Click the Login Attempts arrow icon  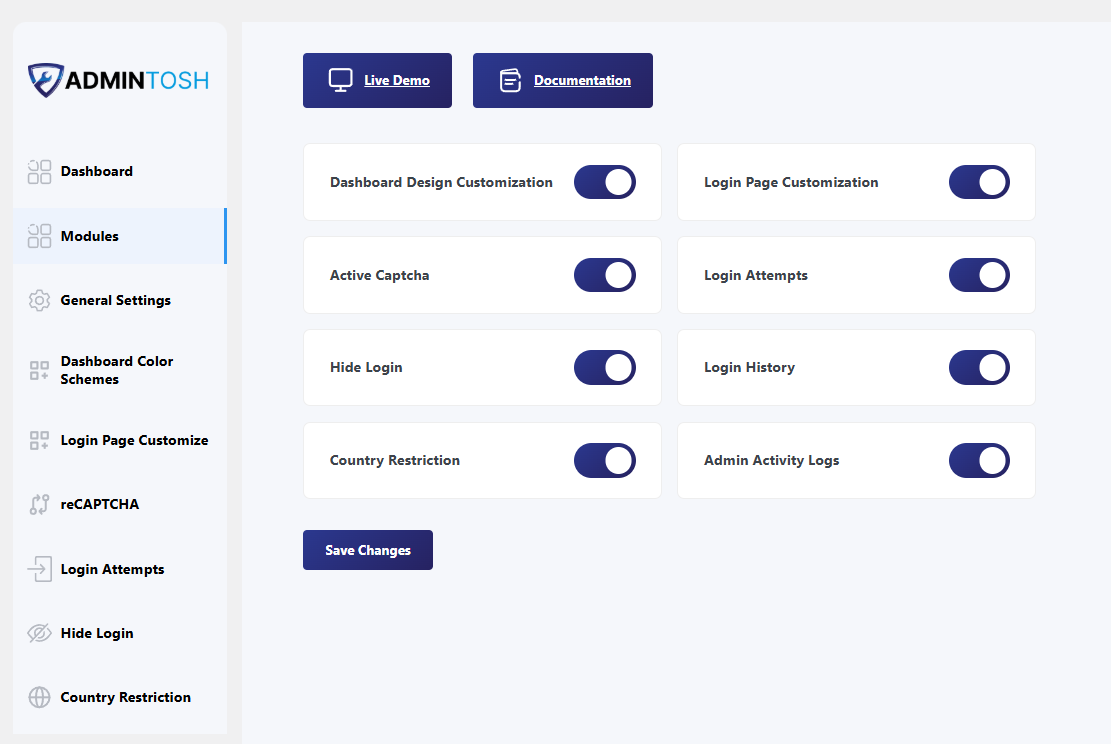pyautogui.click(x=39, y=569)
